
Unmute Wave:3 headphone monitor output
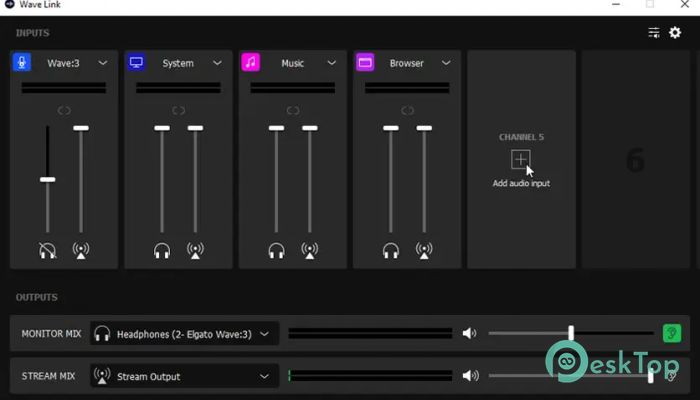pos(47,250)
